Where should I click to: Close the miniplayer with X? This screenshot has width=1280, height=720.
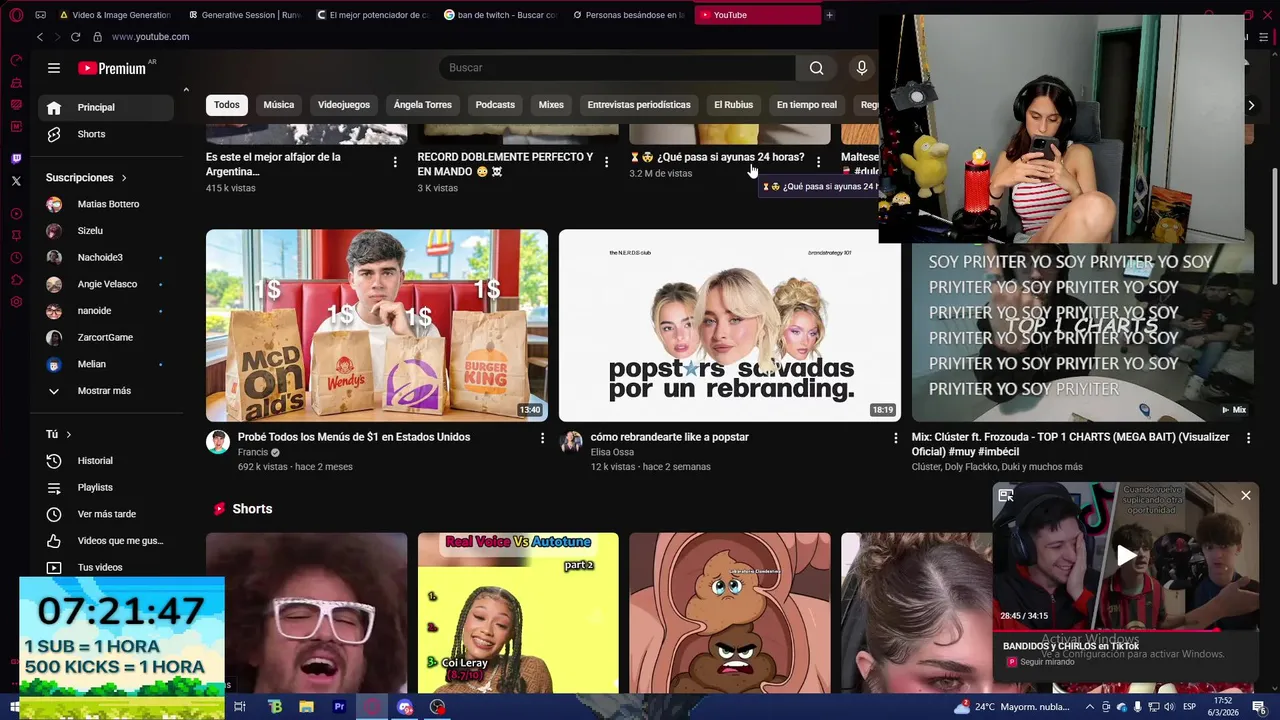point(1245,495)
